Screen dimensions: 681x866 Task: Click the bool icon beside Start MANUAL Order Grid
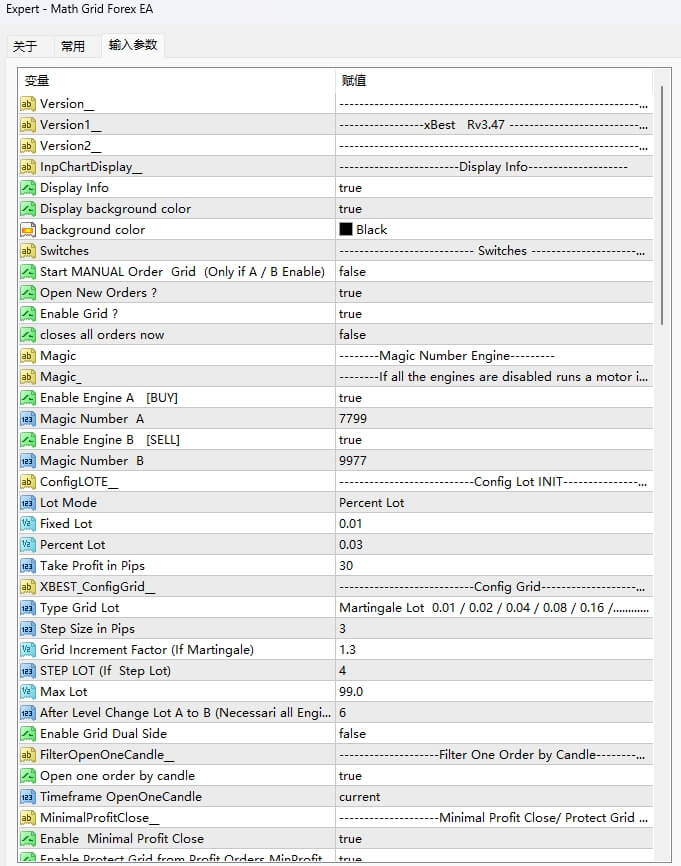pos(27,272)
